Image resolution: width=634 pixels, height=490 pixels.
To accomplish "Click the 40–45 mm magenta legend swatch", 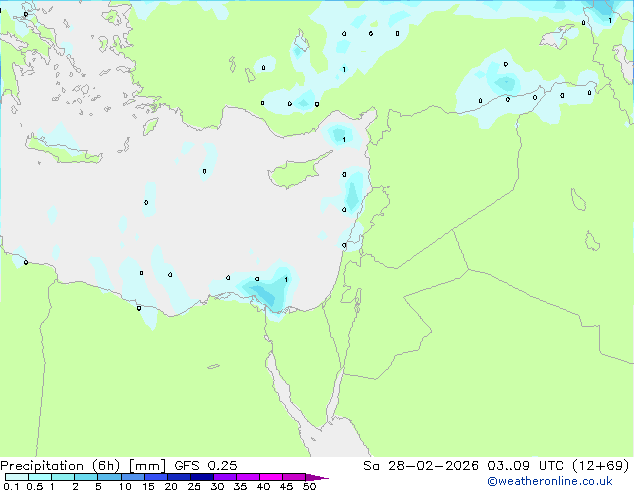I will click(271, 477).
